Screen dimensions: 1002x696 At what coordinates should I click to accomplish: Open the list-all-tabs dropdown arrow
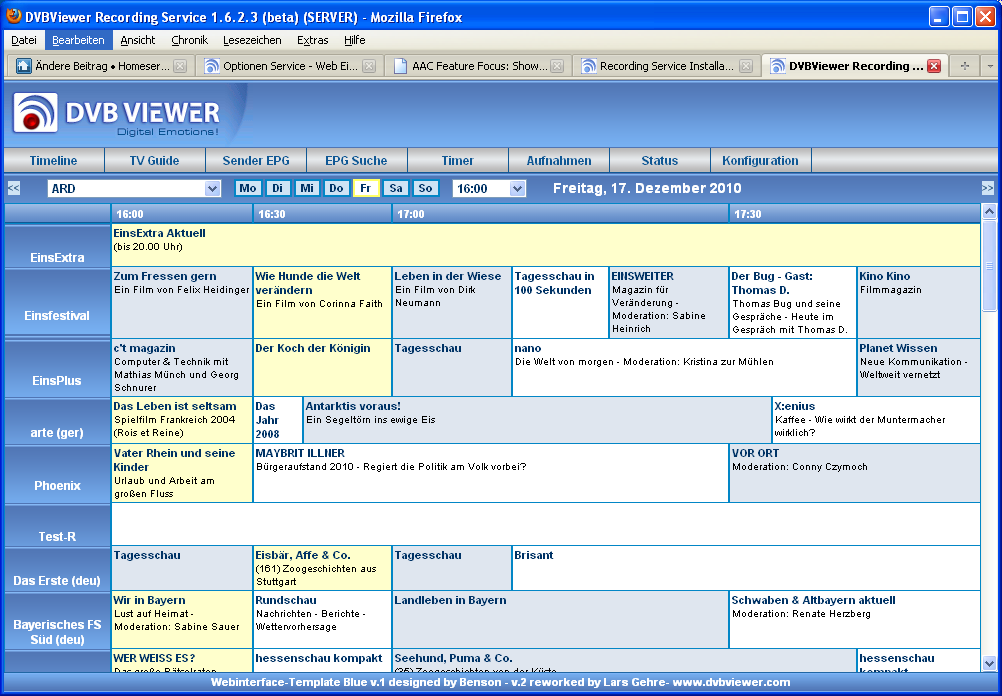[990, 66]
